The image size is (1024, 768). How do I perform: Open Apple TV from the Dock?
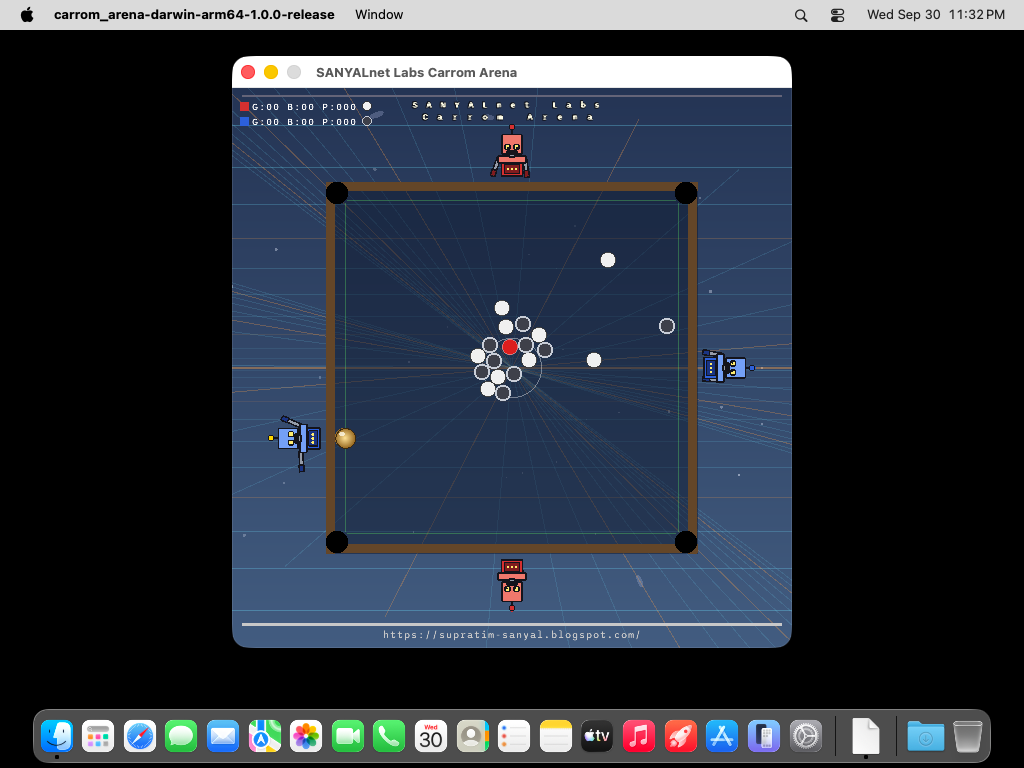[x=597, y=737]
